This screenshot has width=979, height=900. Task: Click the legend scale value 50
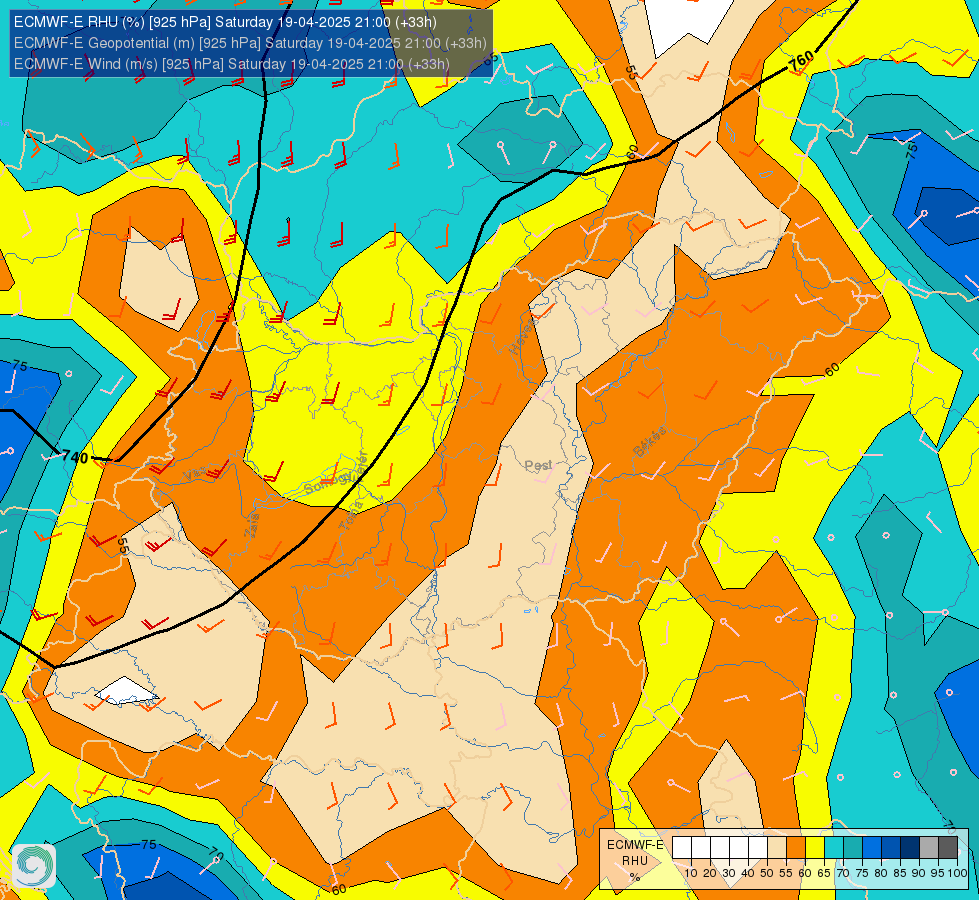767,873
